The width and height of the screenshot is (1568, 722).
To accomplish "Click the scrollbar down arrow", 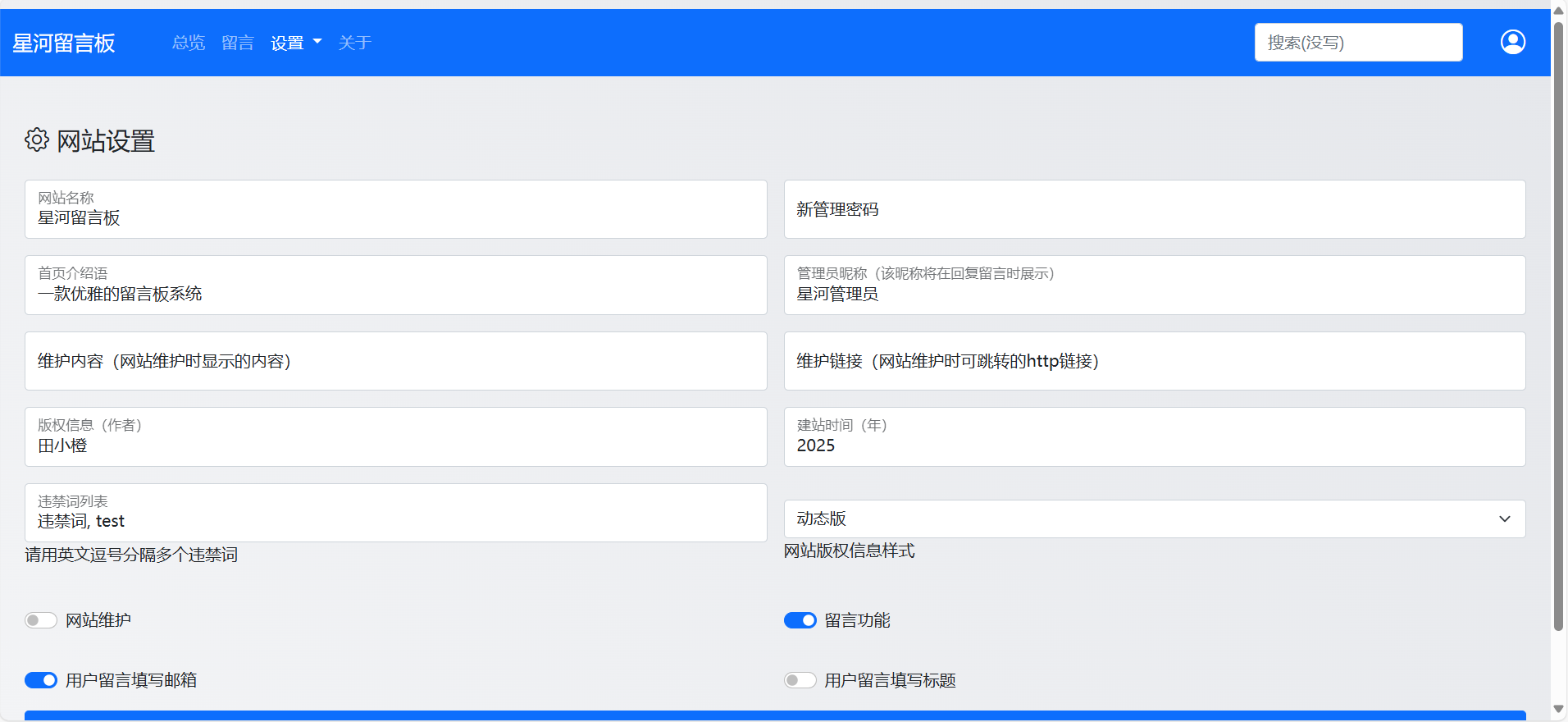I will (1559, 709).
